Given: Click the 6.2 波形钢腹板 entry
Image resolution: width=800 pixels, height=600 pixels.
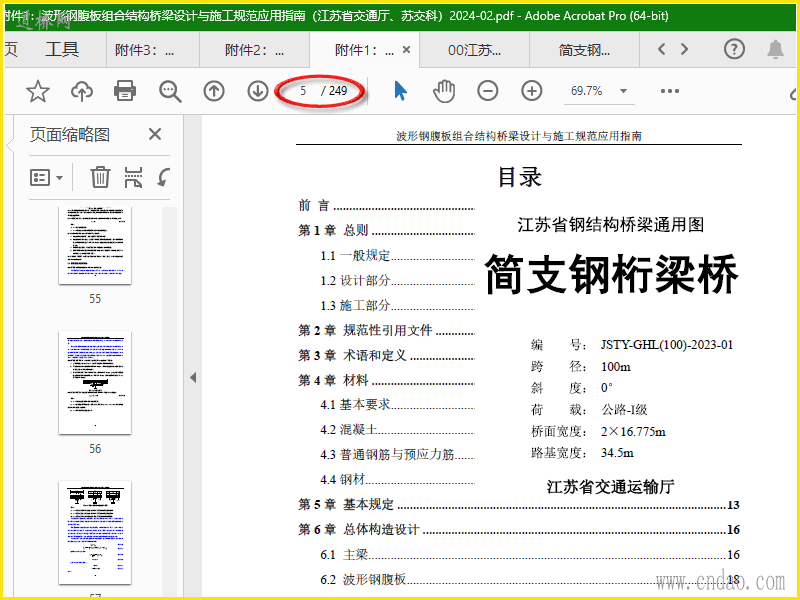Looking at the screenshot, I should click(530, 580).
